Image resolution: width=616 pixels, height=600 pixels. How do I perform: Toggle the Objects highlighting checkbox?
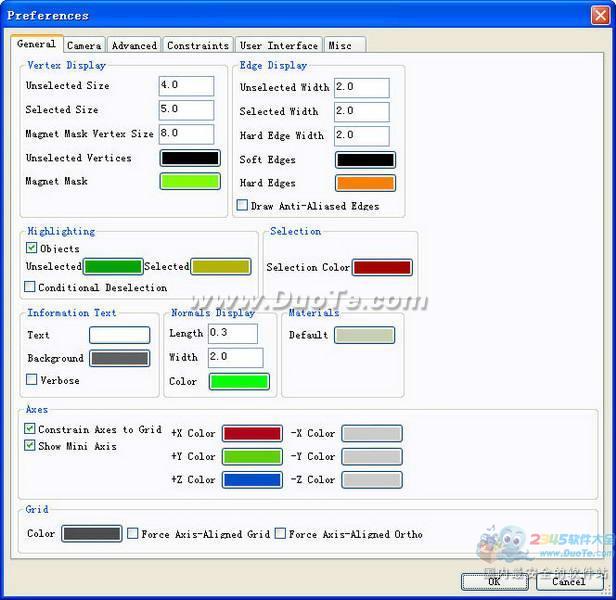click(x=32, y=248)
